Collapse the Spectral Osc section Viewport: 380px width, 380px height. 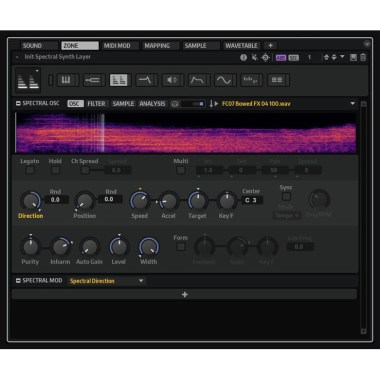pyautogui.click(x=18, y=104)
